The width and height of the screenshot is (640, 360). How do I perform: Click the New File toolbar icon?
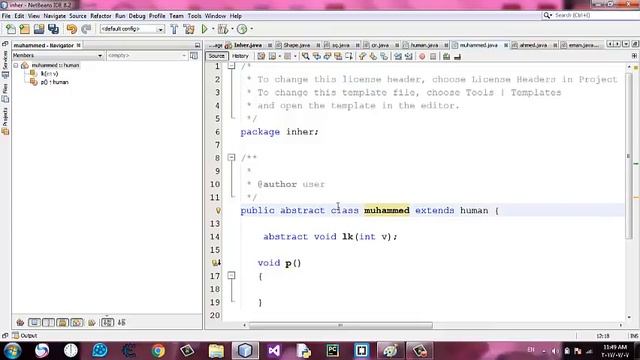pyautogui.click(x=11, y=29)
